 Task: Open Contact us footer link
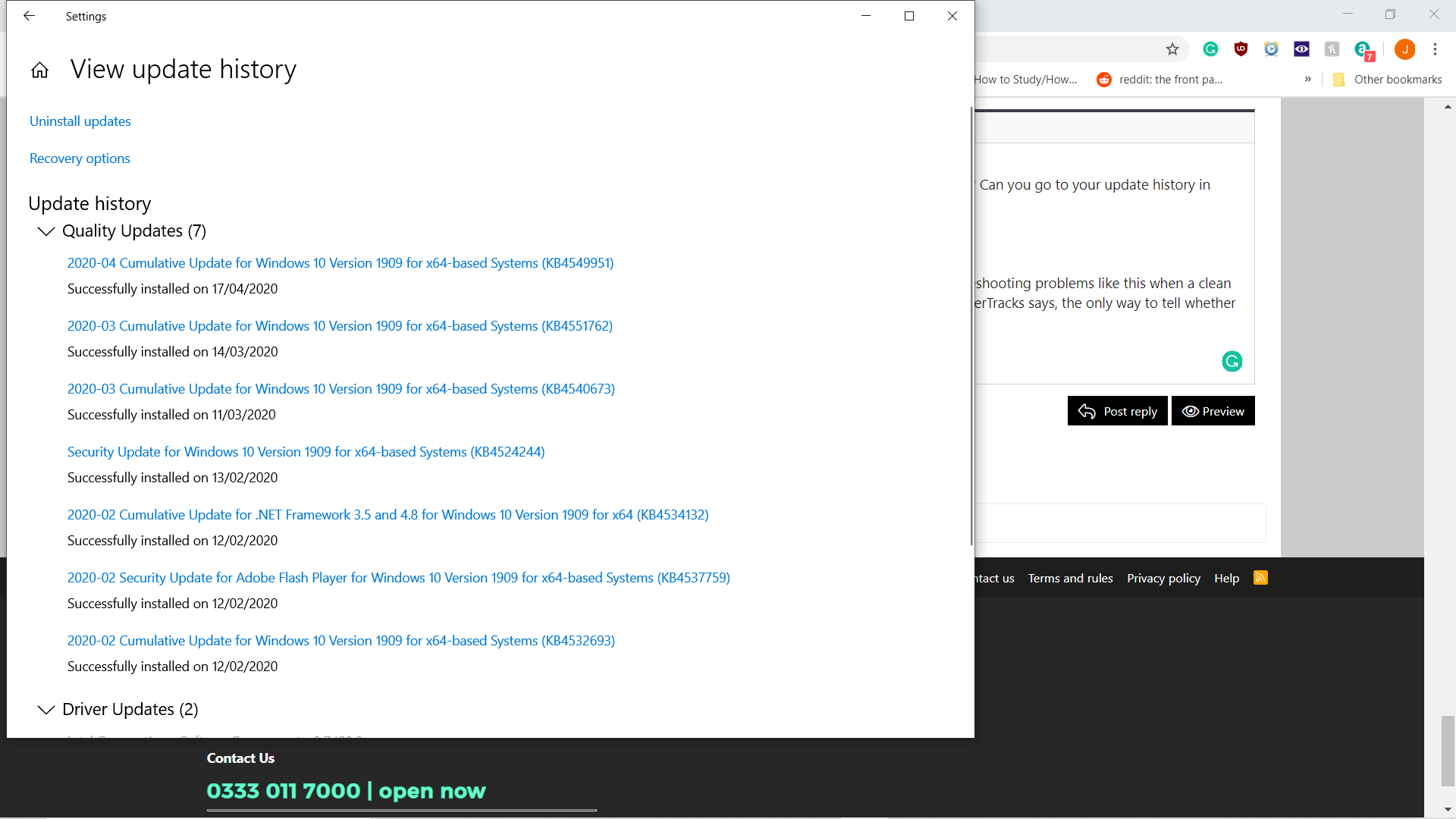point(995,579)
